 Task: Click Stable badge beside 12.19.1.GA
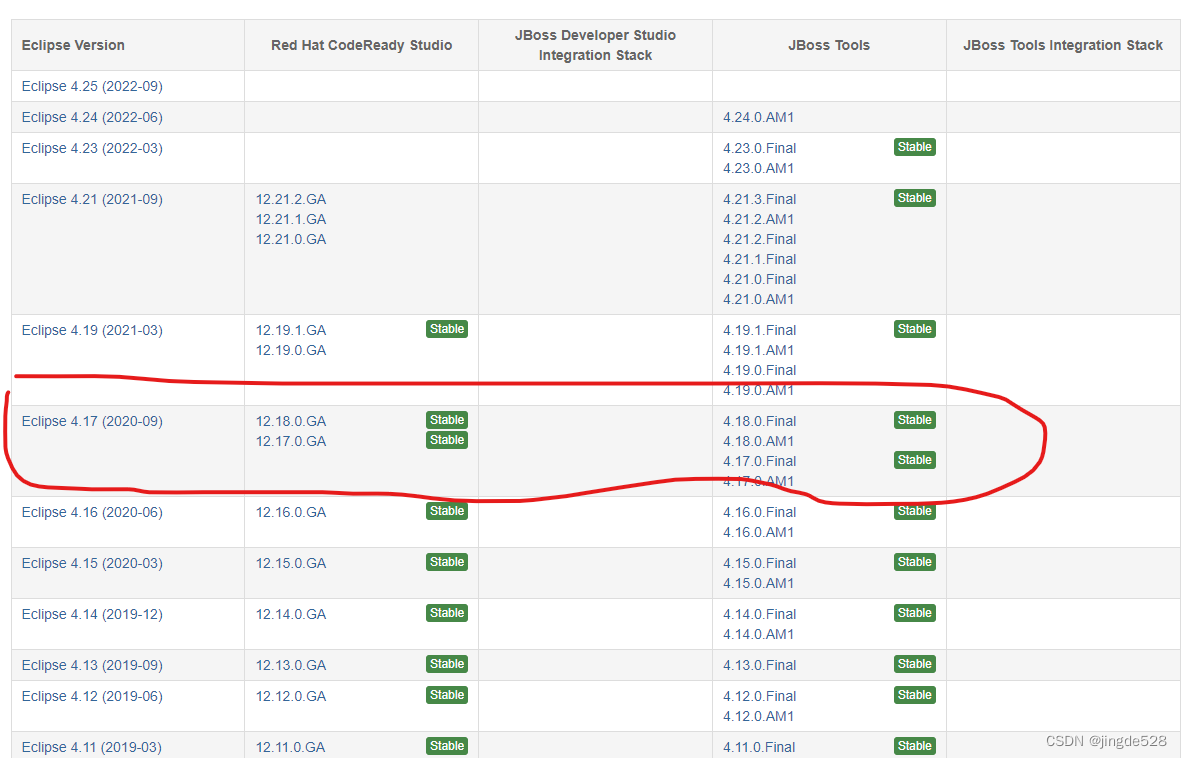[x=447, y=329]
